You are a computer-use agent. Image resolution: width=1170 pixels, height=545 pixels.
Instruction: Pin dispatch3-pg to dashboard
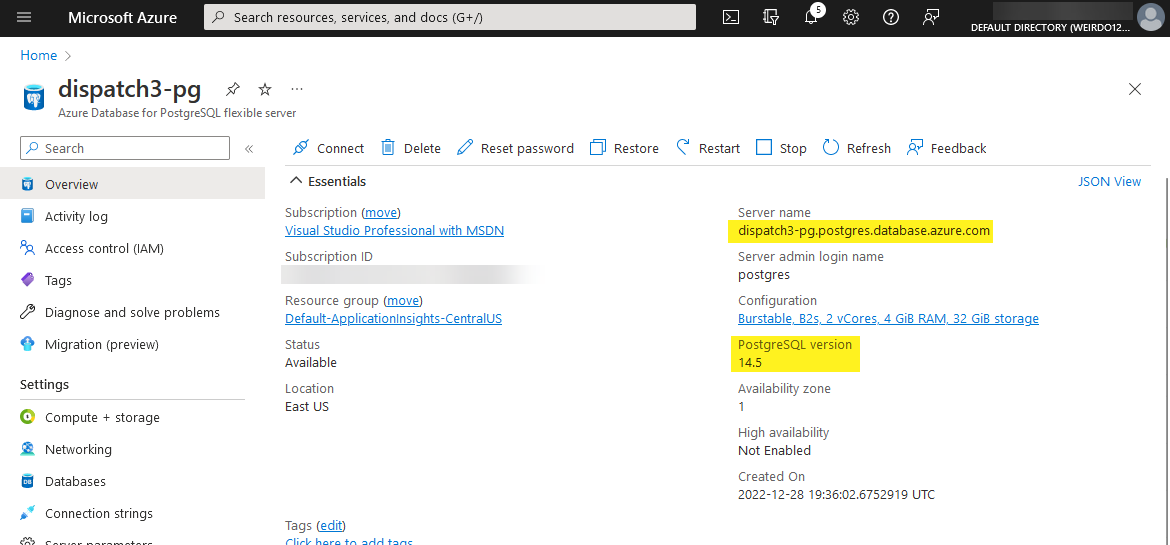pos(233,89)
